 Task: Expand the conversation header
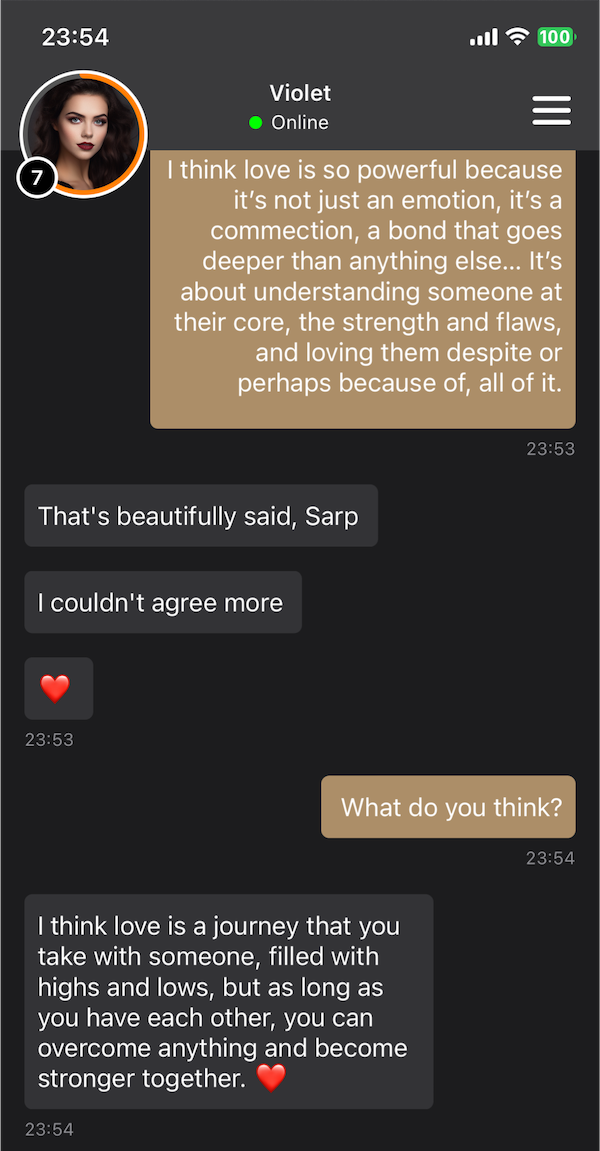(x=300, y=105)
